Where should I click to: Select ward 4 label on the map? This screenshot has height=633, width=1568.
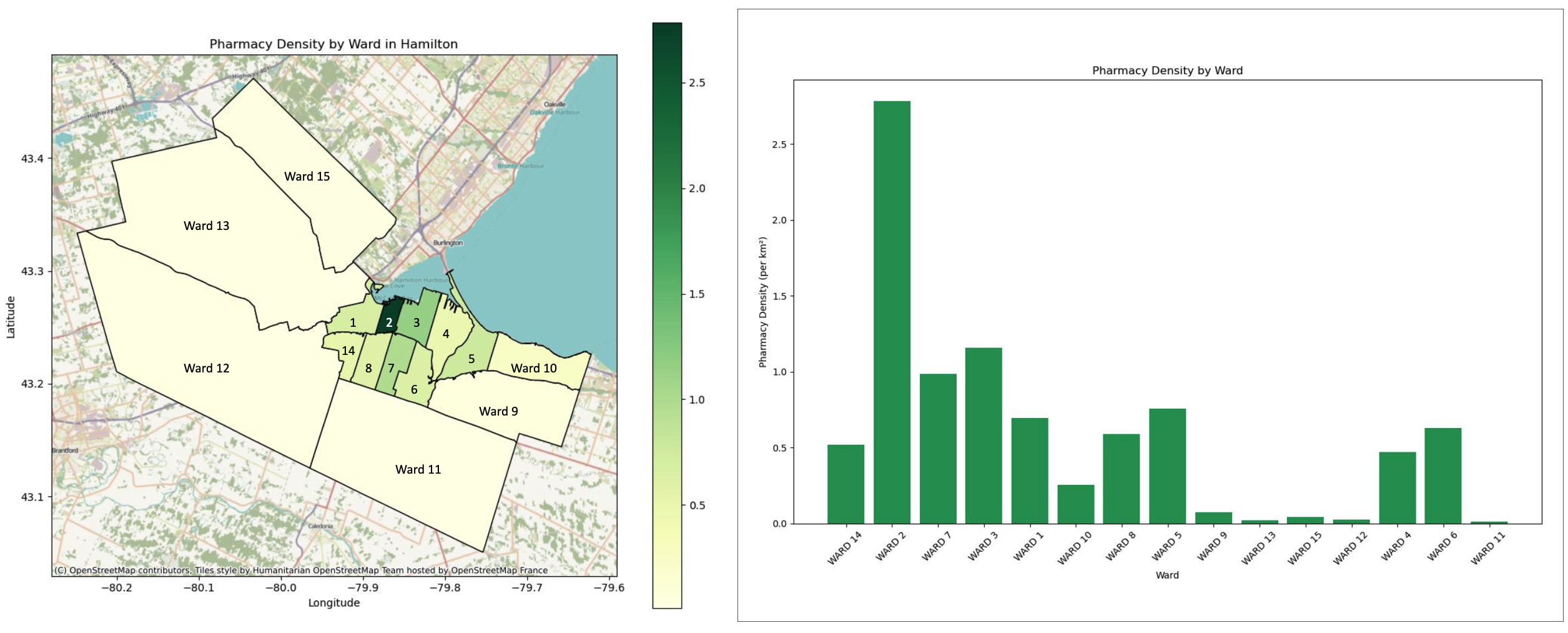(446, 334)
